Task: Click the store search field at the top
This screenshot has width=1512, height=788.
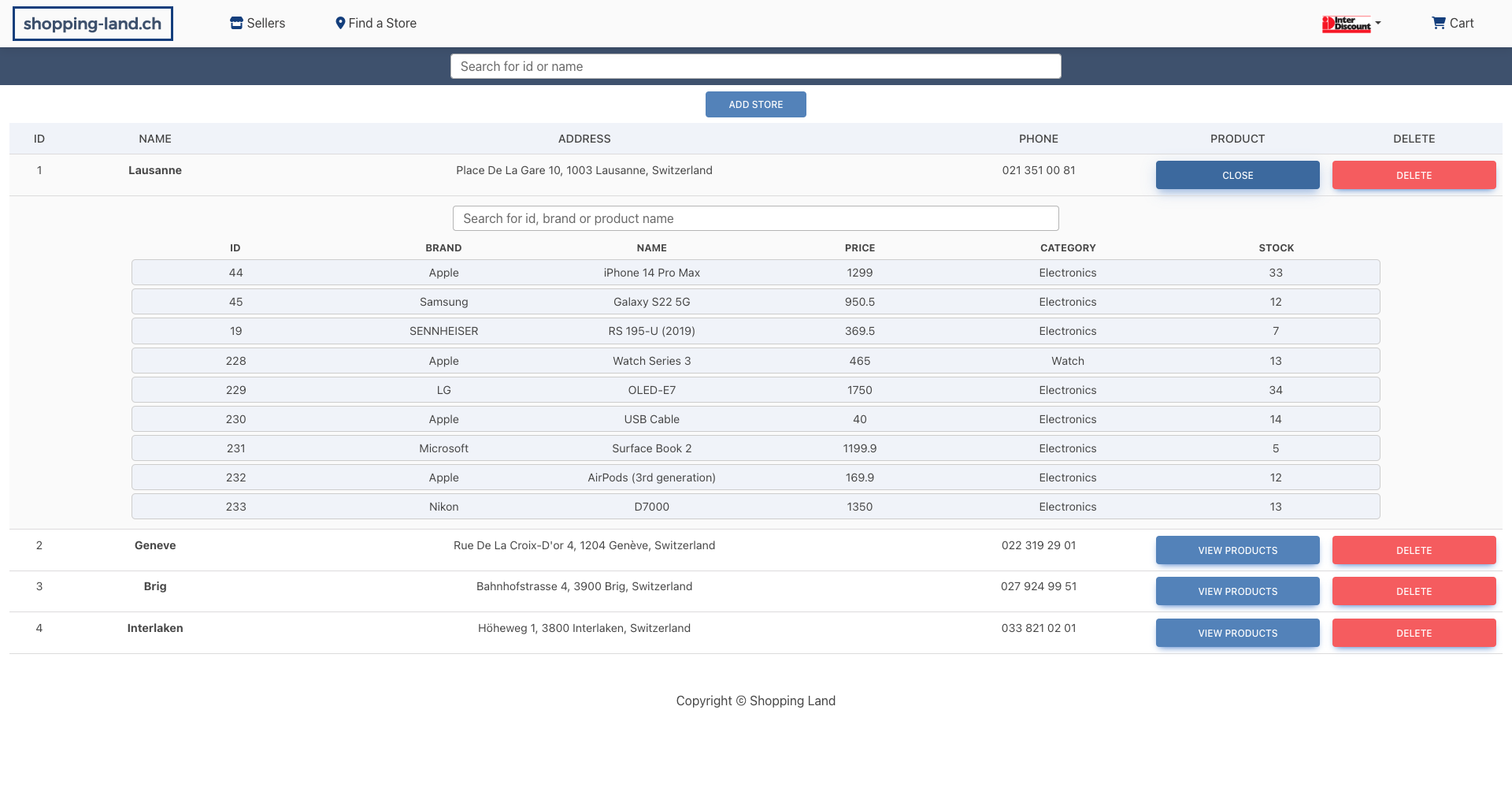Action: click(x=755, y=66)
